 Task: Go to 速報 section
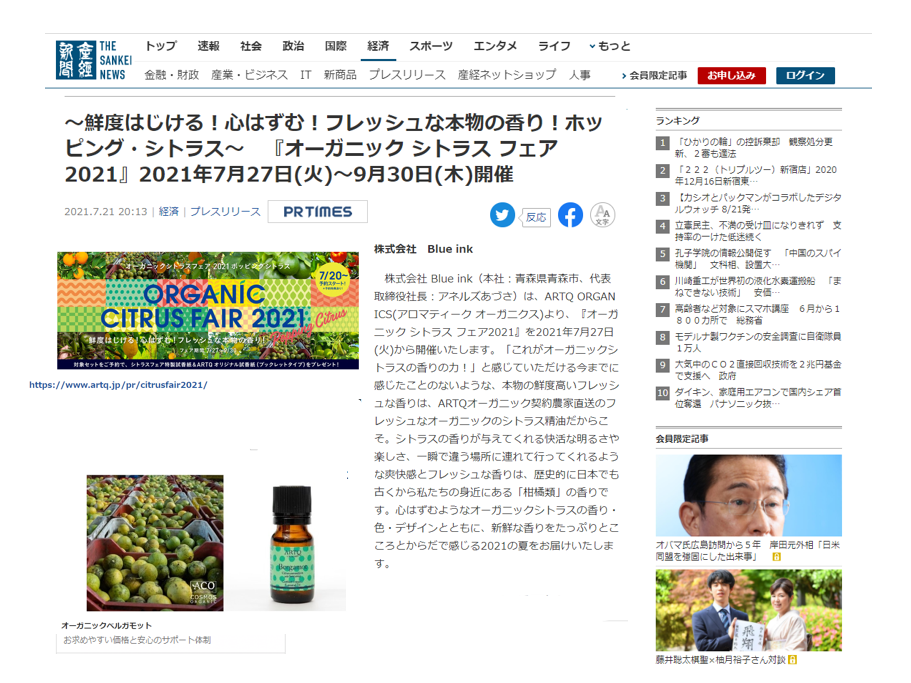(208, 46)
